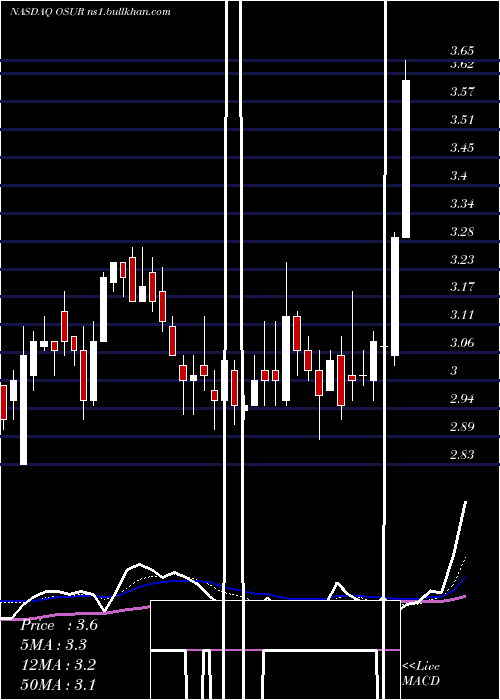Click the 3.4 price axis label

point(459,176)
